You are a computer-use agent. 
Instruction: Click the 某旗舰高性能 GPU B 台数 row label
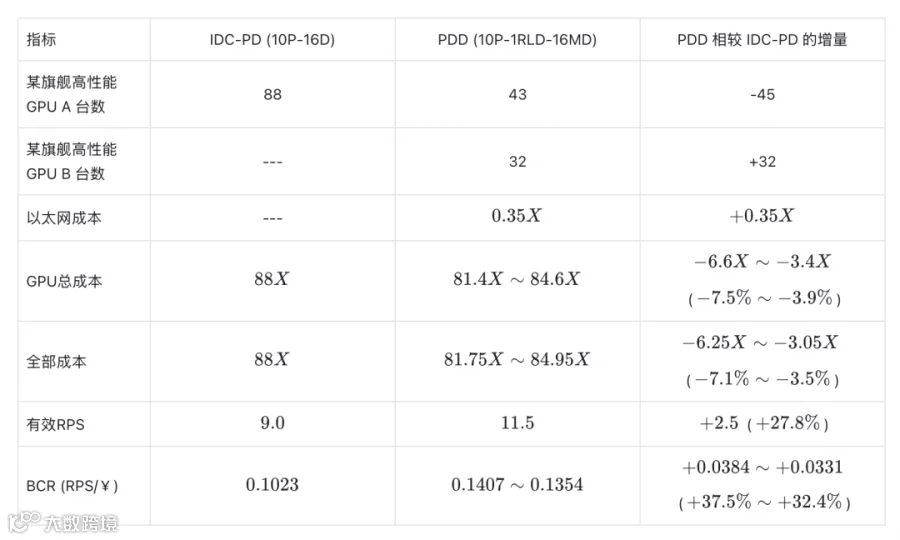coord(72,161)
